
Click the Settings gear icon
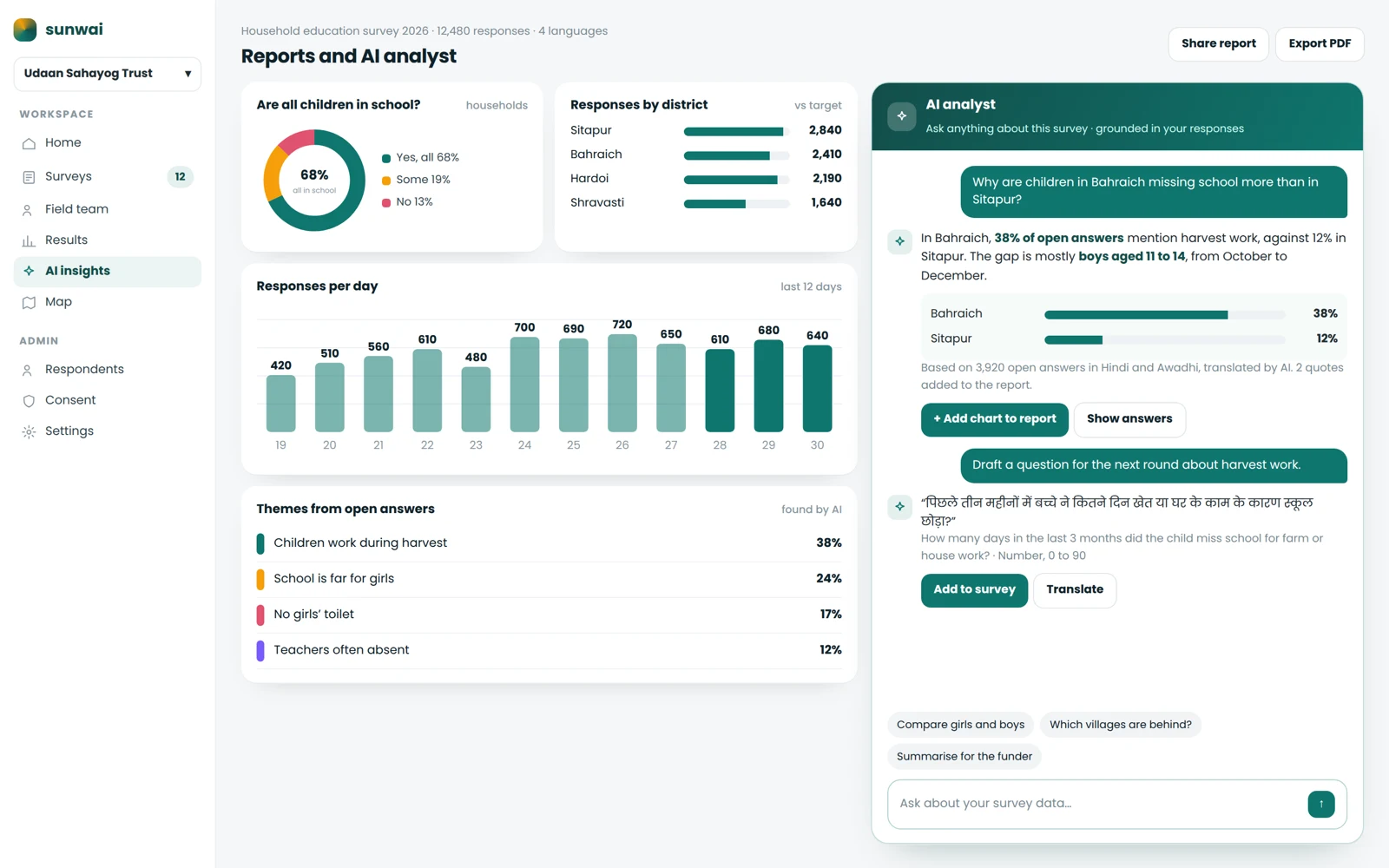(x=29, y=431)
